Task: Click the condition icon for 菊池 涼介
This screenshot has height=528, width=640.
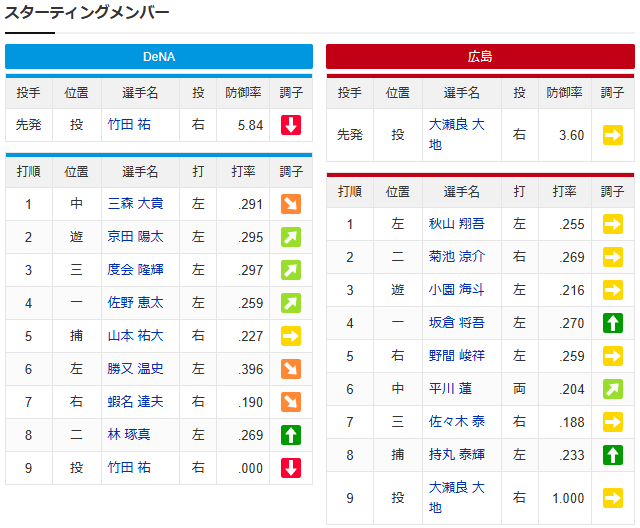Action: point(613,257)
